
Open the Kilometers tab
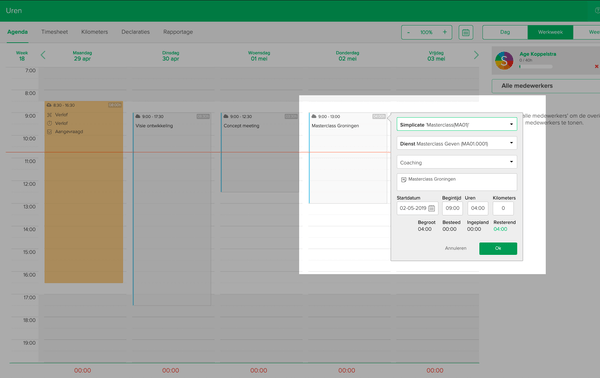click(95, 32)
